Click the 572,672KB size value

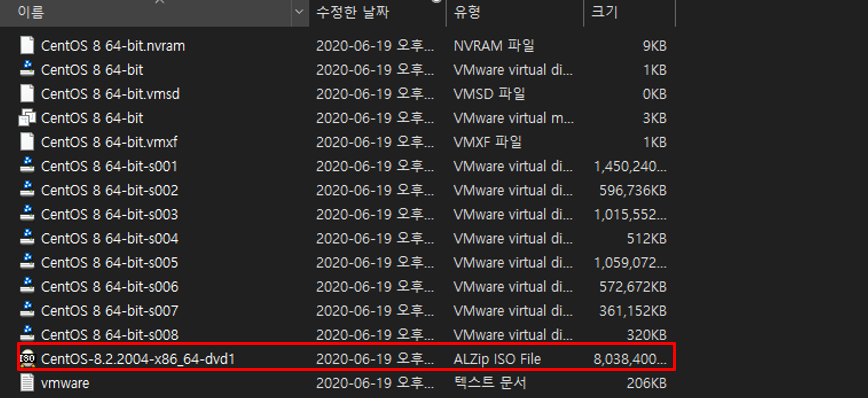tap(633, 287)
